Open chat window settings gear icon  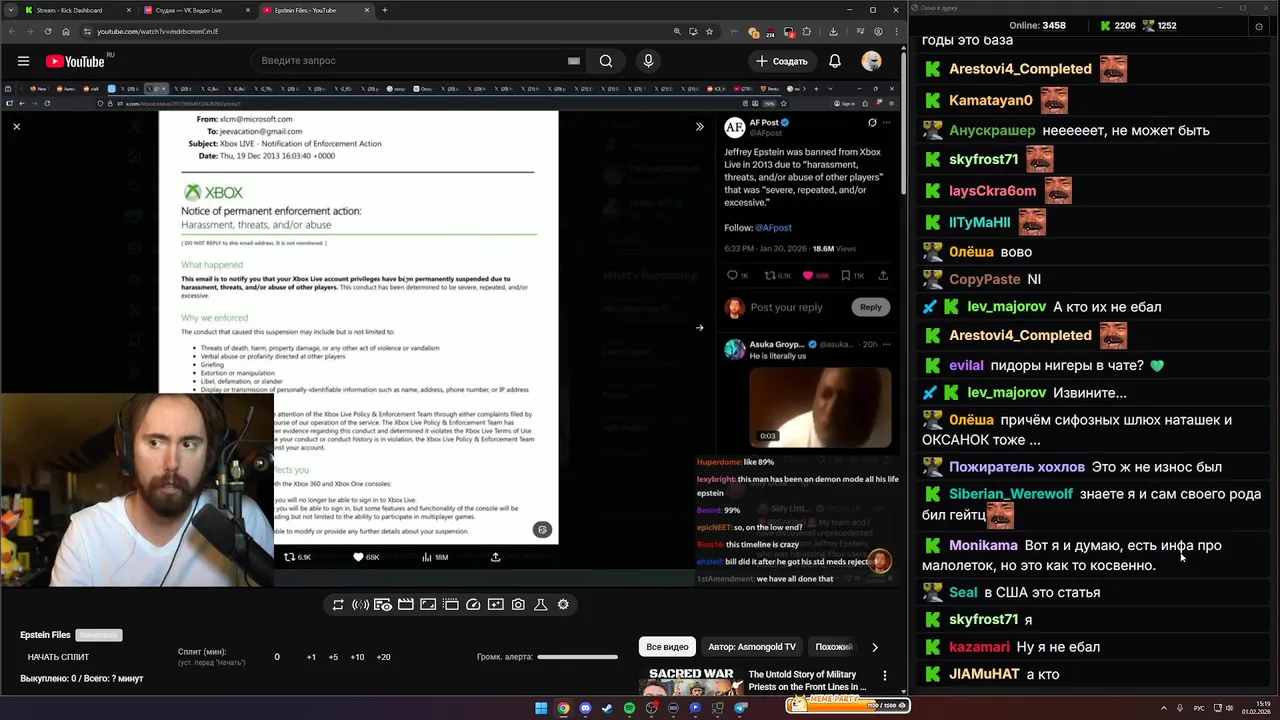coord(1259,26)
